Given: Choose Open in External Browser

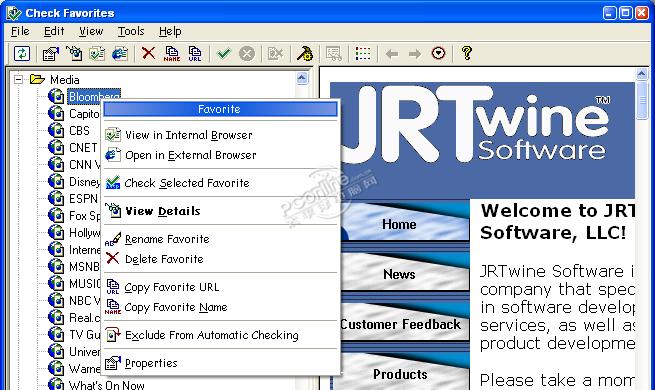Looking at the screenshot, I should click(x=220, y=155).
